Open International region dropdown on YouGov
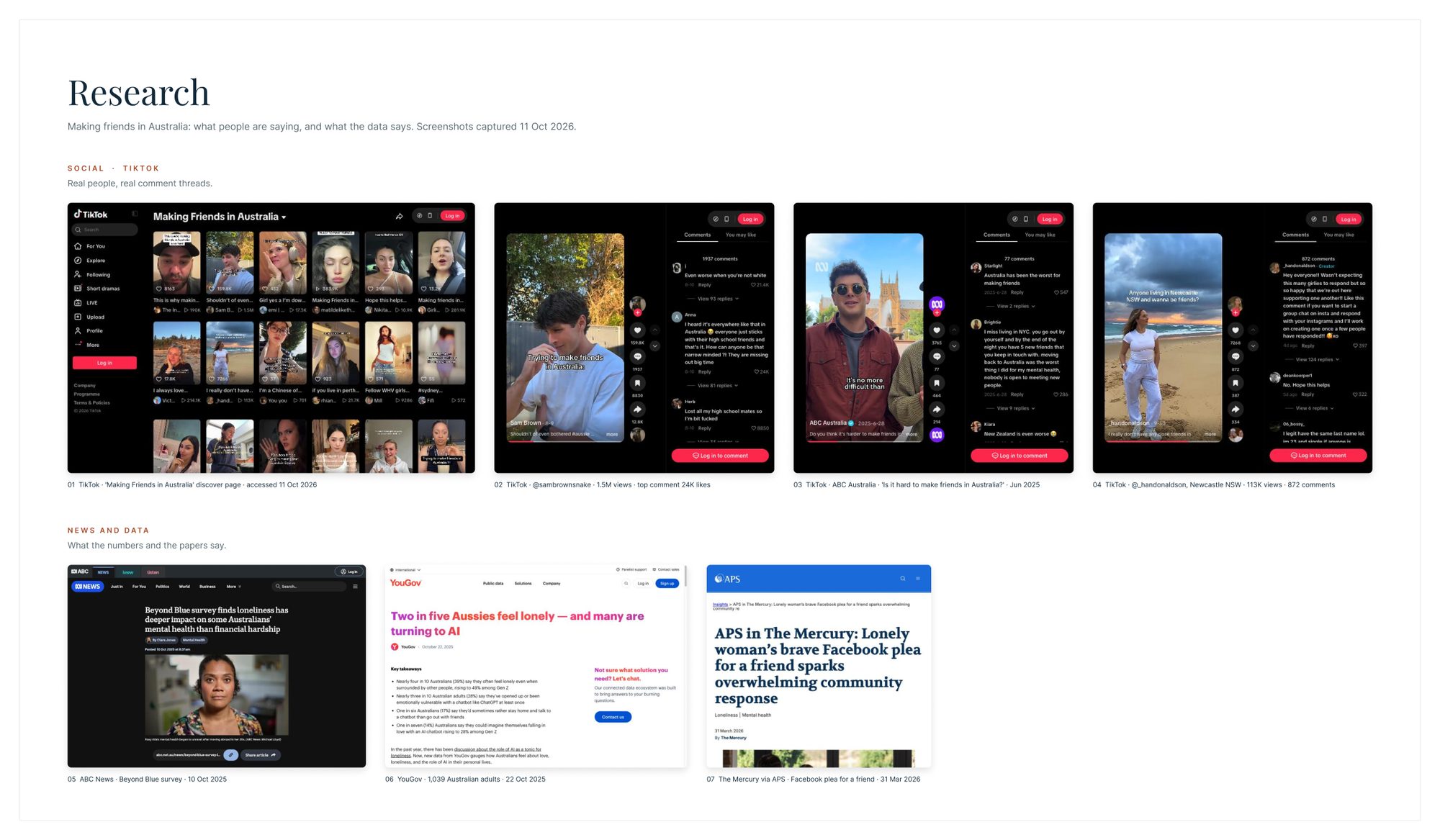Viewport: 1440px width, 840px height. pos(405,569)
